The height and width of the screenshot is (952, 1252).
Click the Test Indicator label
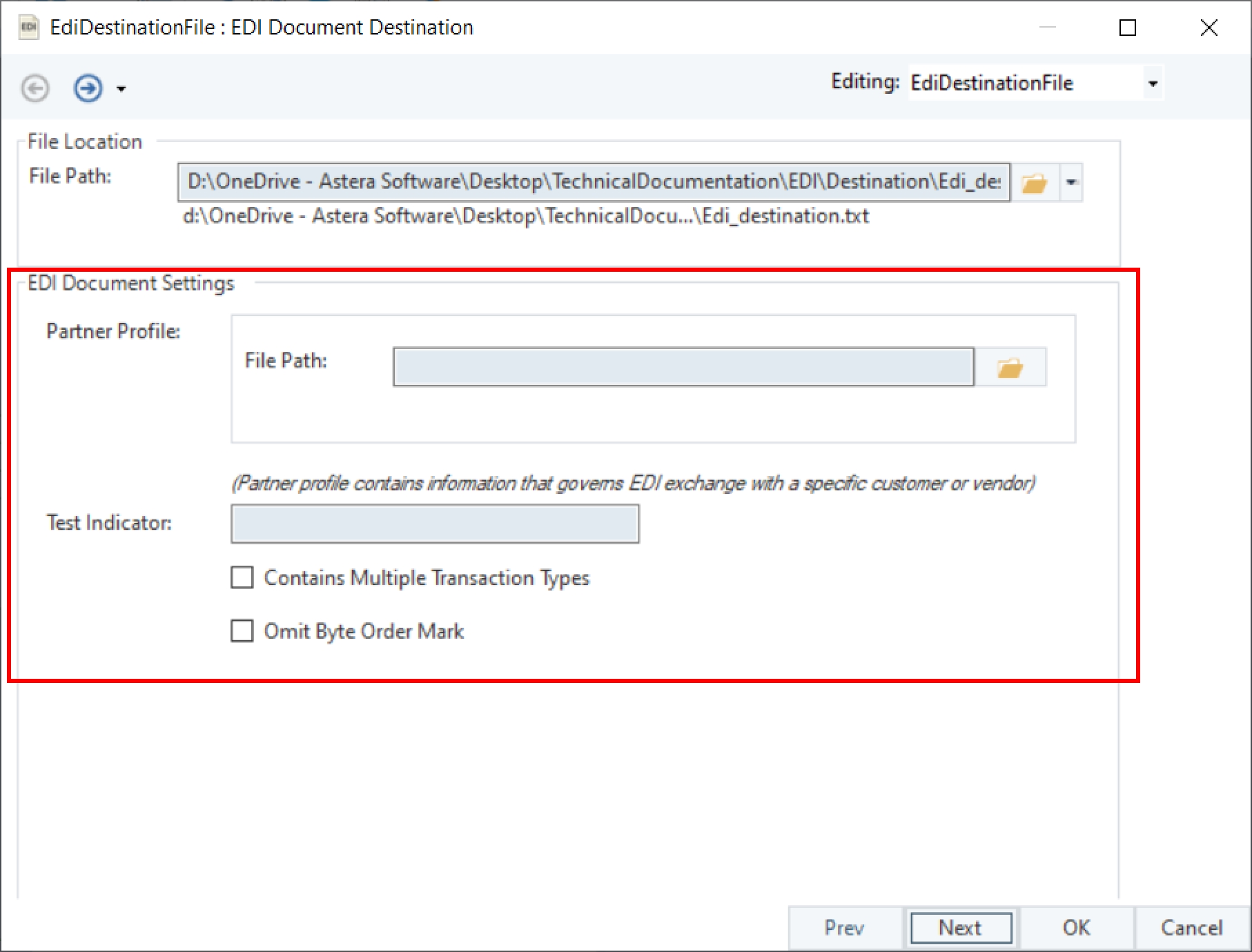point(109,523)
